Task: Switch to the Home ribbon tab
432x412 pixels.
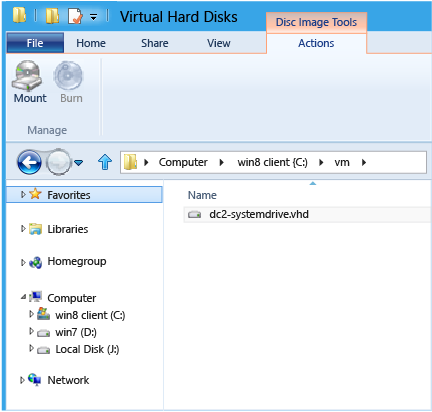Action: [91, 43]
